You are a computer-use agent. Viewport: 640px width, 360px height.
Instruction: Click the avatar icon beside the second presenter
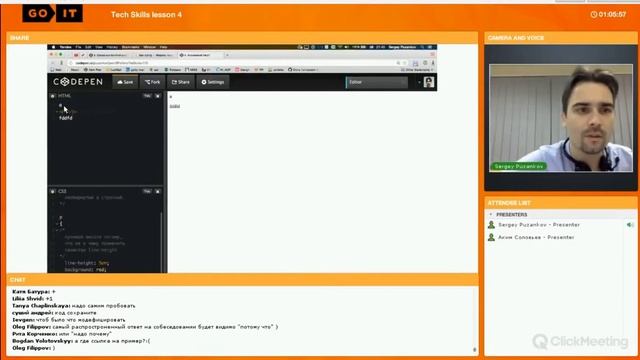491,237
